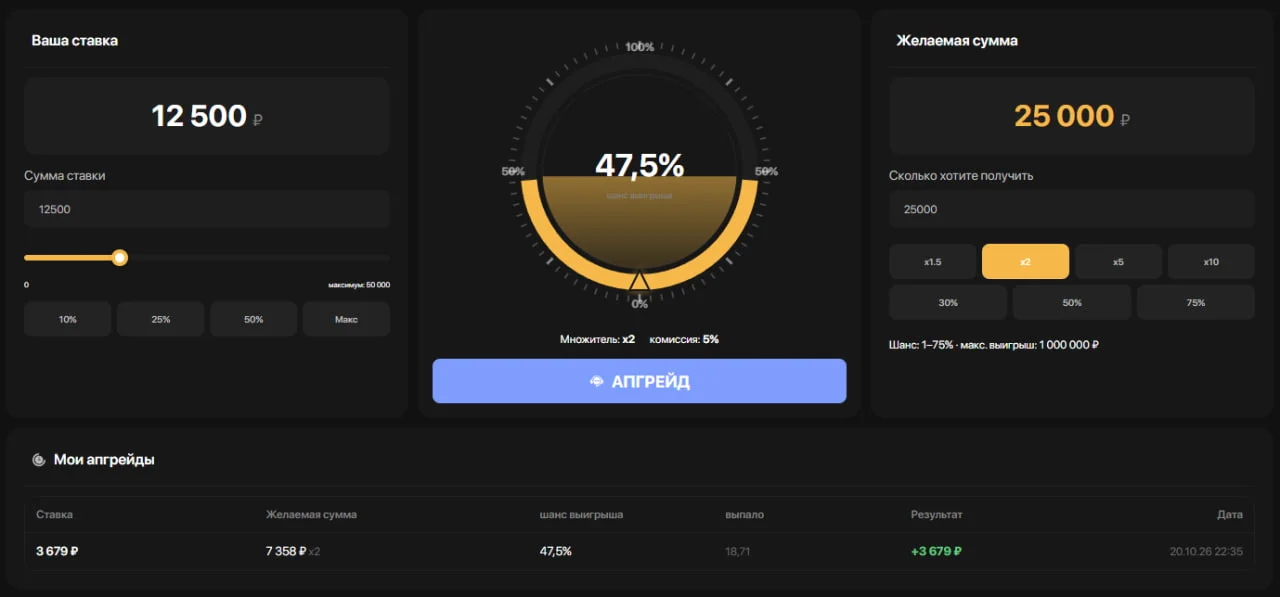
Task: Click the 3 679 ₽ stake in history row
Action: pos(57,551)
